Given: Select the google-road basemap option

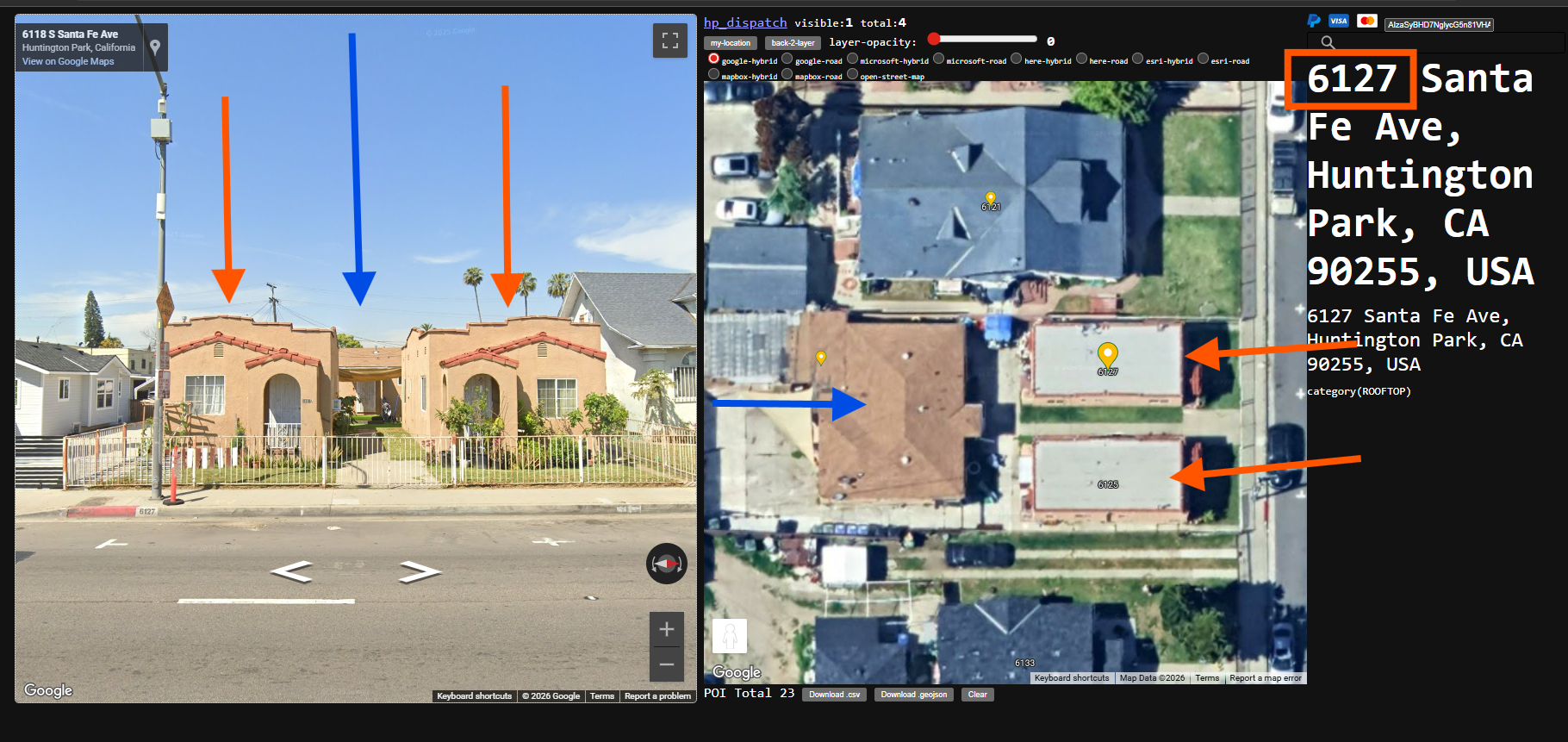Looking at the screenshot, I should [x=787, y=59].
